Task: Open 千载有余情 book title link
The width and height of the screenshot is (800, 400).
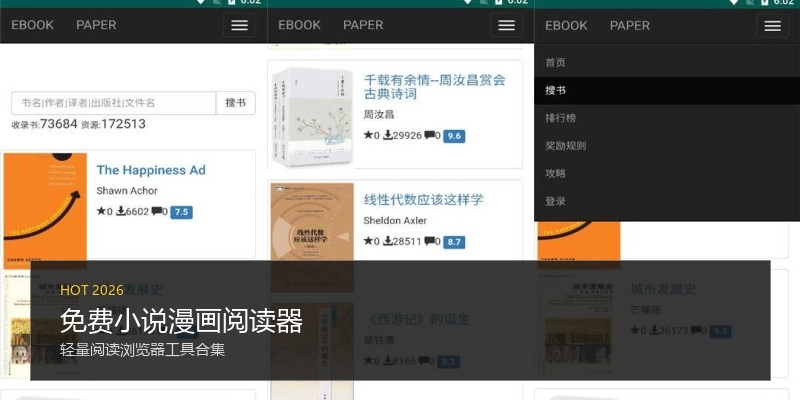Action: (x=434, y=87)
